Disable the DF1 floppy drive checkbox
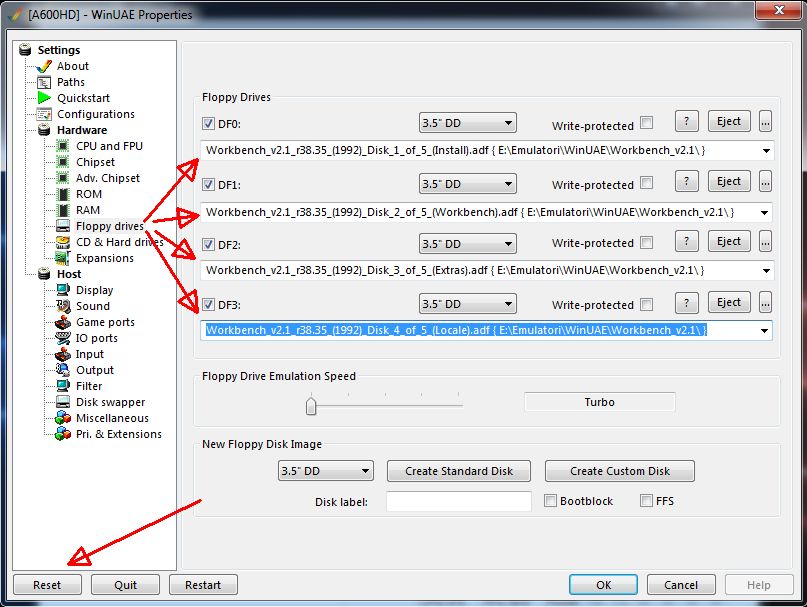Screen dimensions: 807x607 208,185
